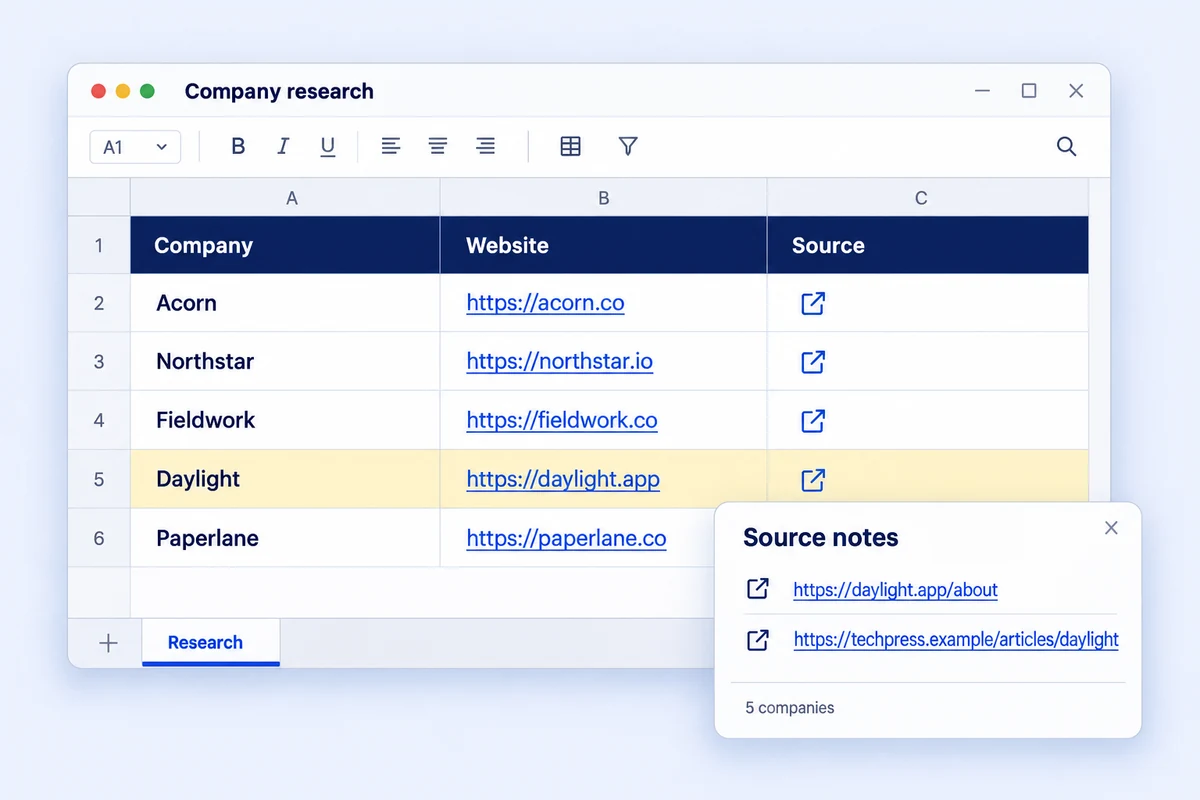1200x800 pixels.
Task: Click the Company research window title
Action: point(279,91)
